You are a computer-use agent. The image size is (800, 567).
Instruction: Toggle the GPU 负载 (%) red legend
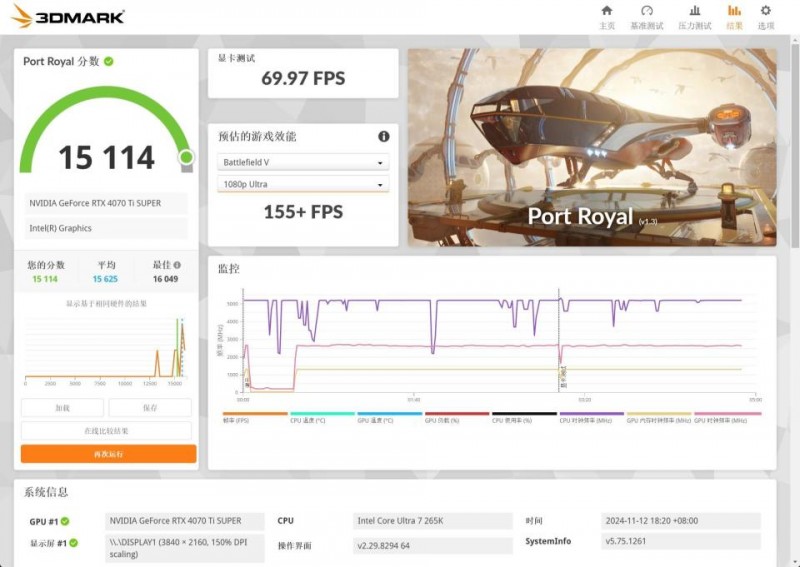457,417
